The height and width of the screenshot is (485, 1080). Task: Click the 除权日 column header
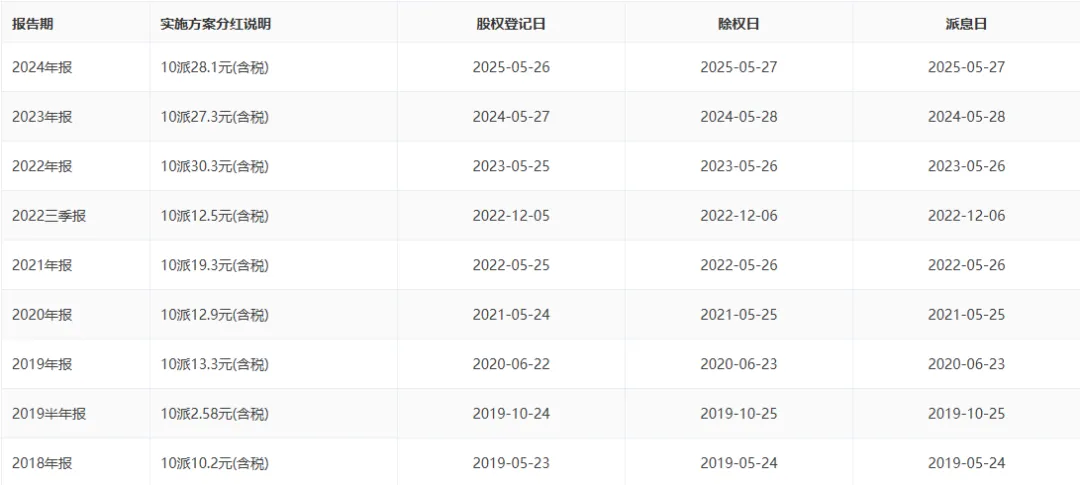[738, 24]
